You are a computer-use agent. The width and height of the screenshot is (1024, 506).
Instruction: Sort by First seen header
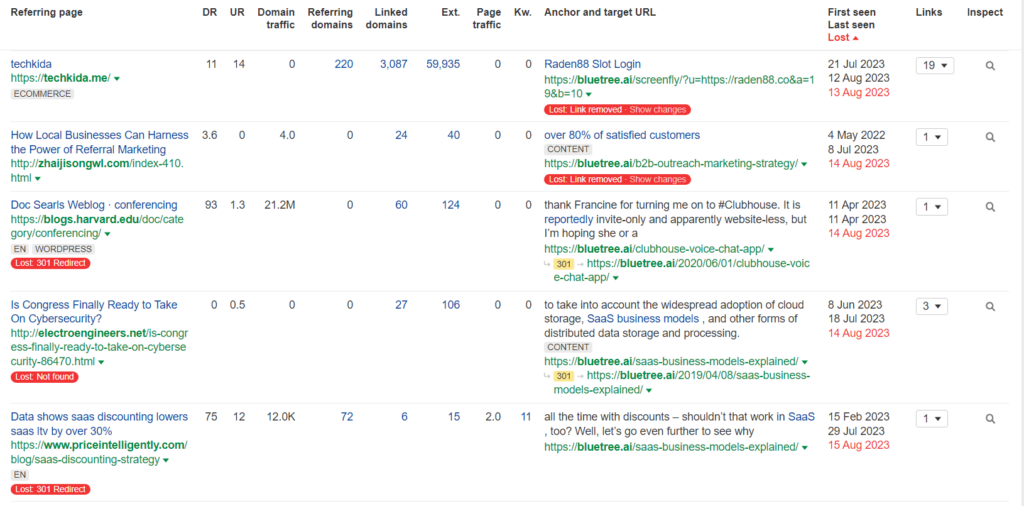click(x=852, y=12)
